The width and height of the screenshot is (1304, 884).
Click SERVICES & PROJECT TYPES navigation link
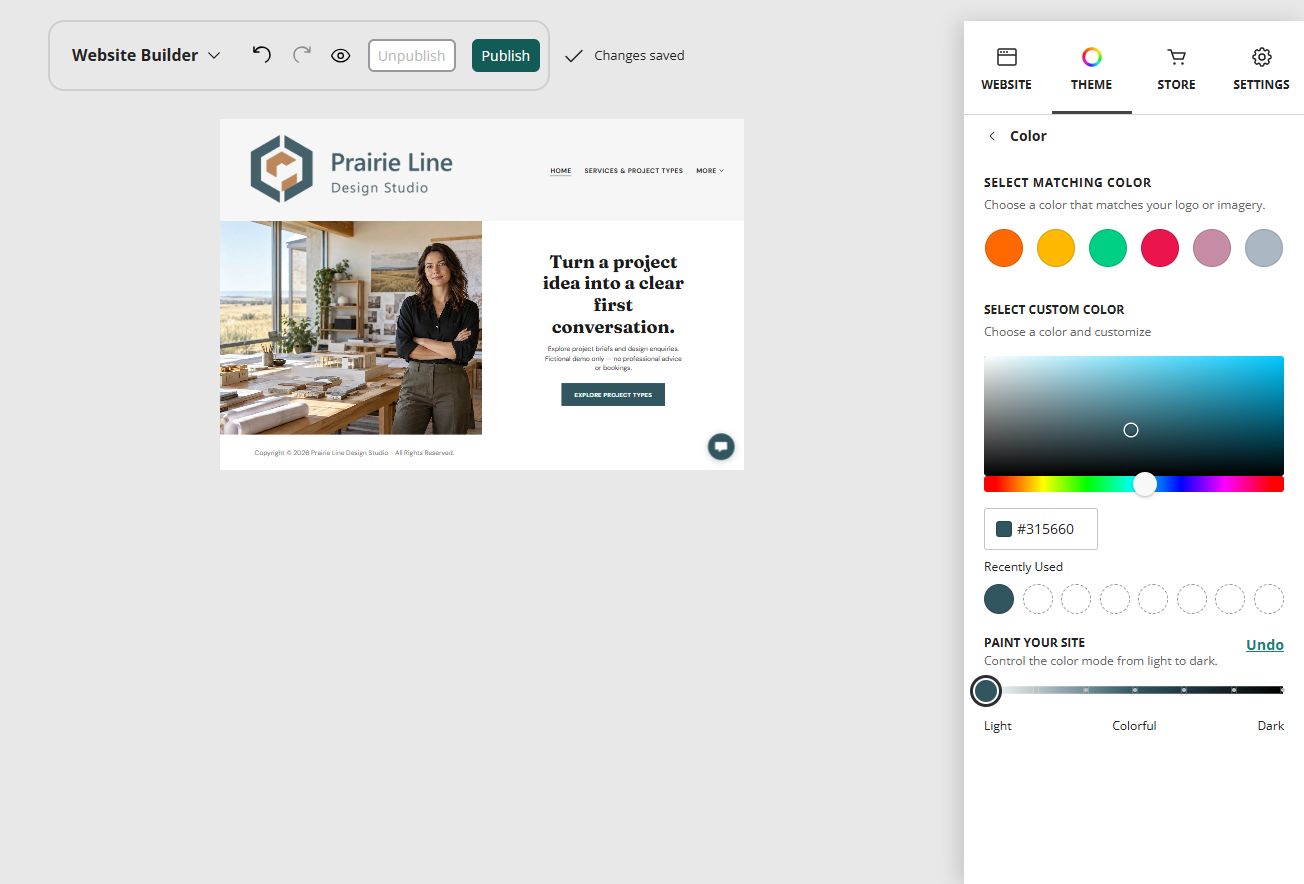[634, 171]
